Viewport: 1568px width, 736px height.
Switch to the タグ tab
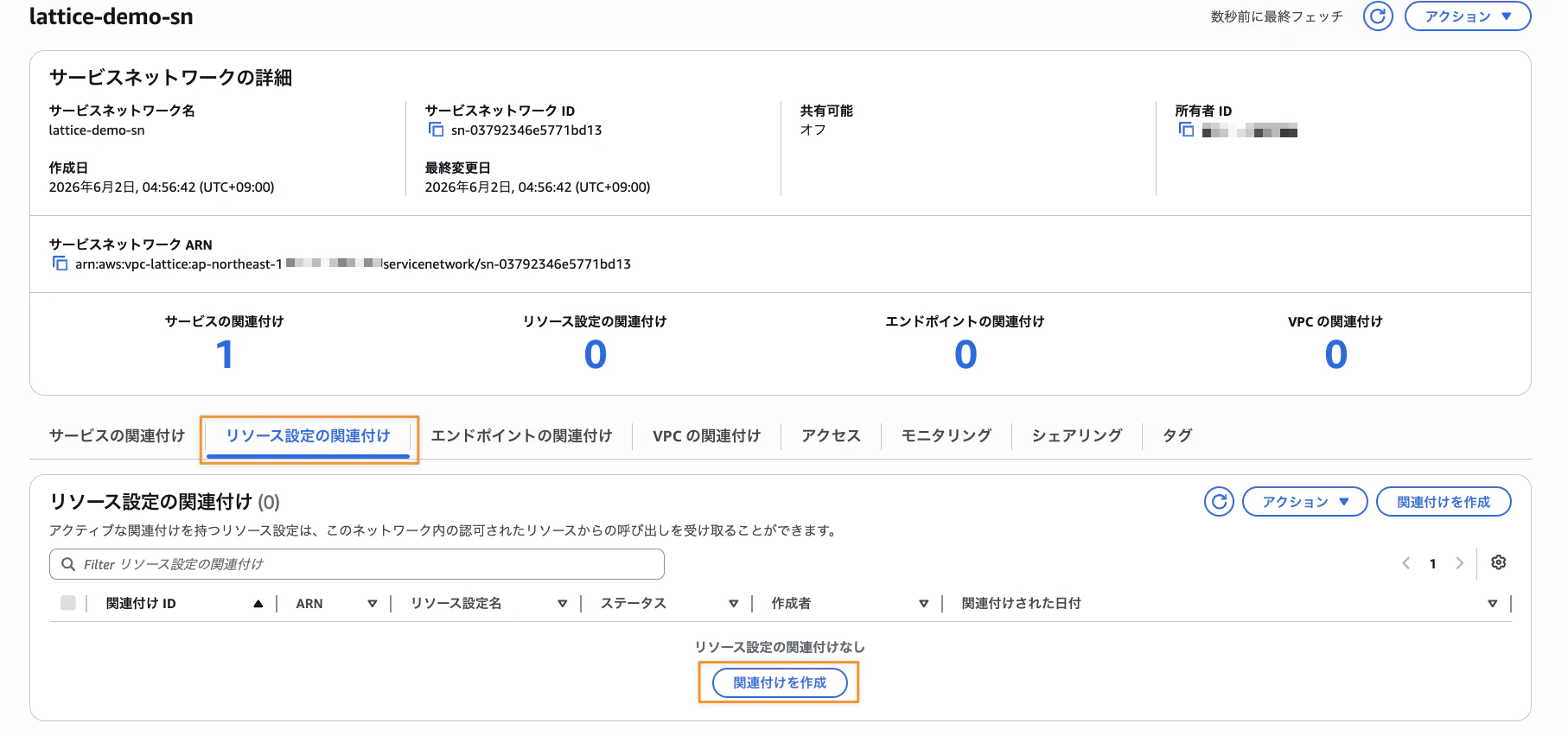(x=1177, y=435)
